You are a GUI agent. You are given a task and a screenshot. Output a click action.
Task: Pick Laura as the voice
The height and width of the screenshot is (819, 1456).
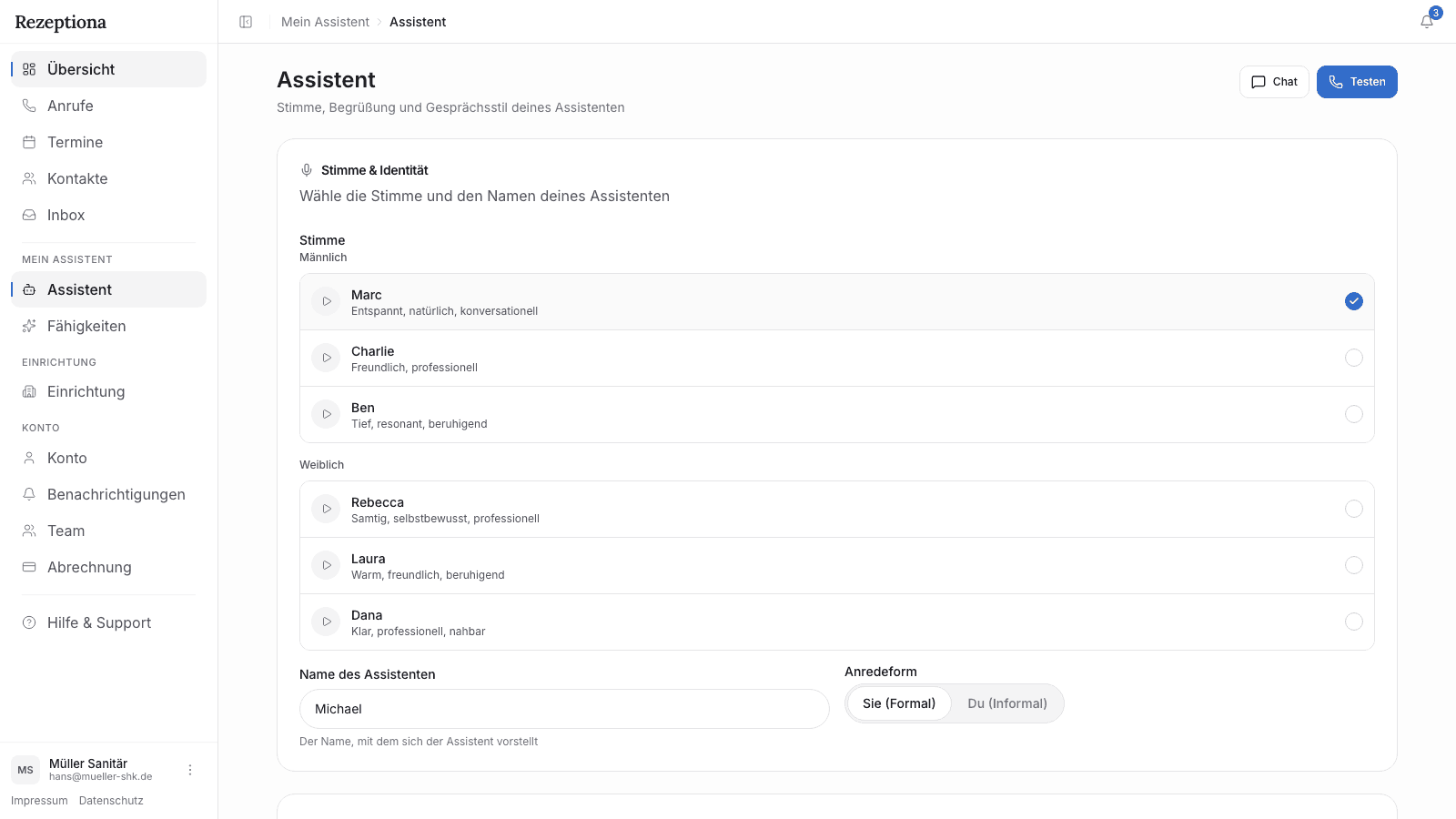1354,565
